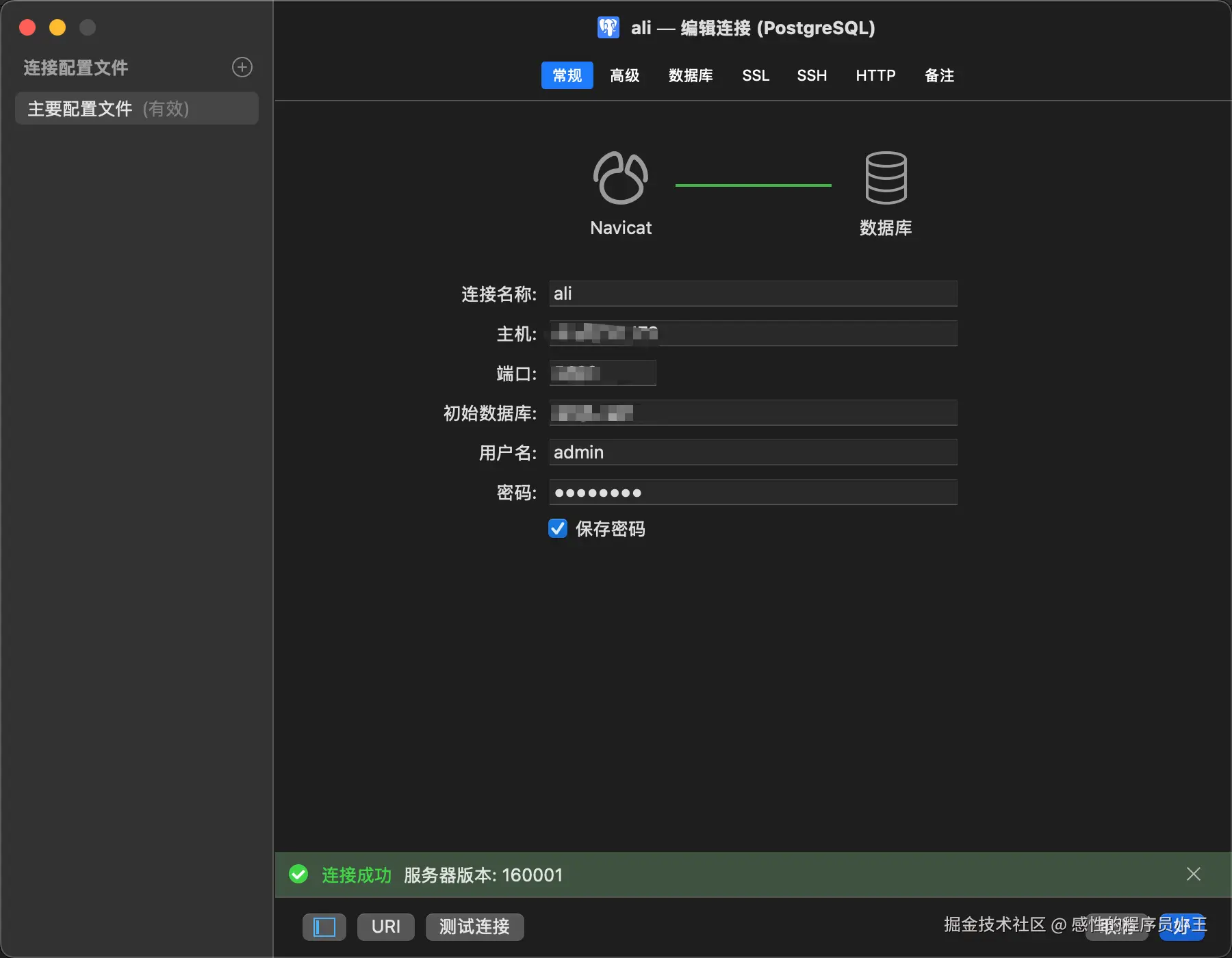Select the SSL tab
Image resolution: width=1232 pixels, height=958 pixels.
[x=756, y=75]
